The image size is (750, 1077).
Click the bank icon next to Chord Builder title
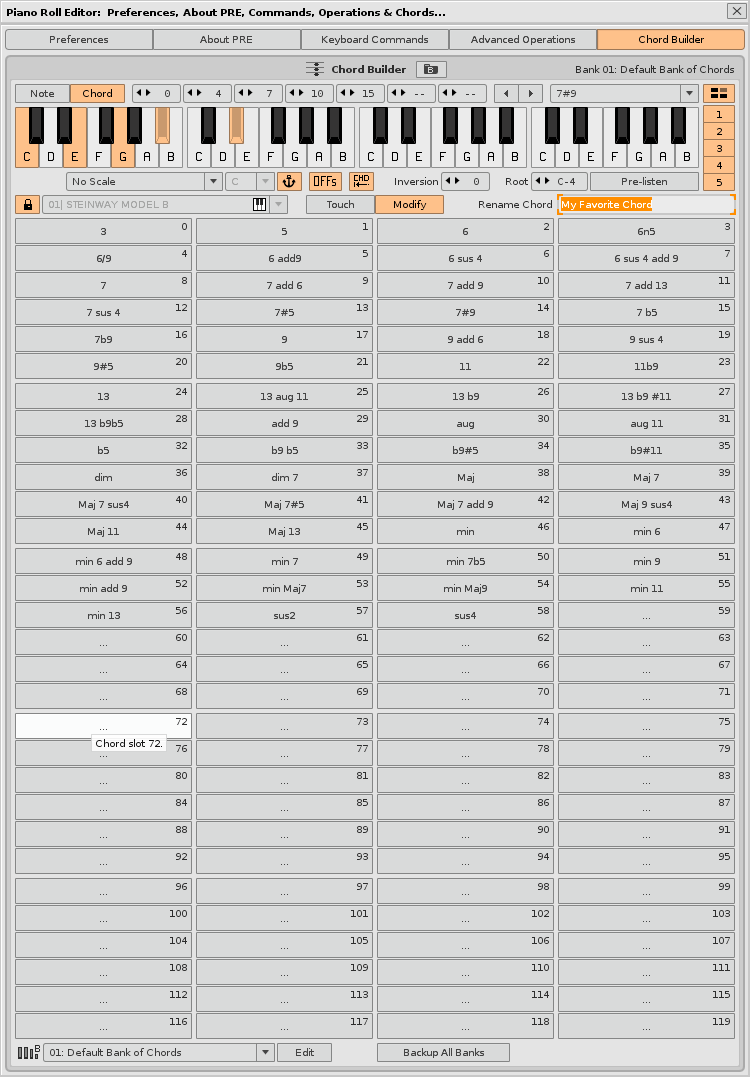(x=431, y=69)
